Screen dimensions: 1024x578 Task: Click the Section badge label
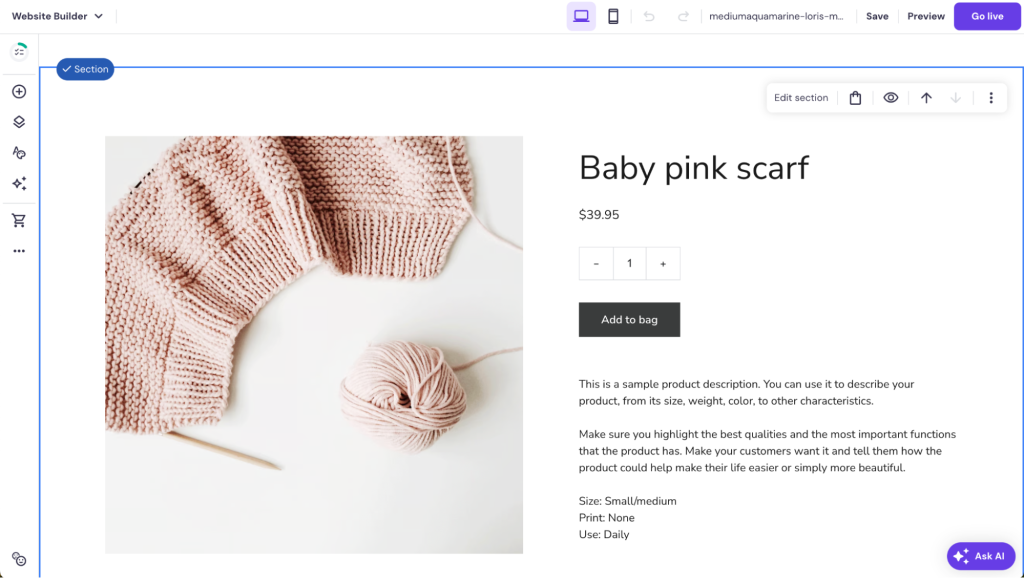tap(85, 69)
